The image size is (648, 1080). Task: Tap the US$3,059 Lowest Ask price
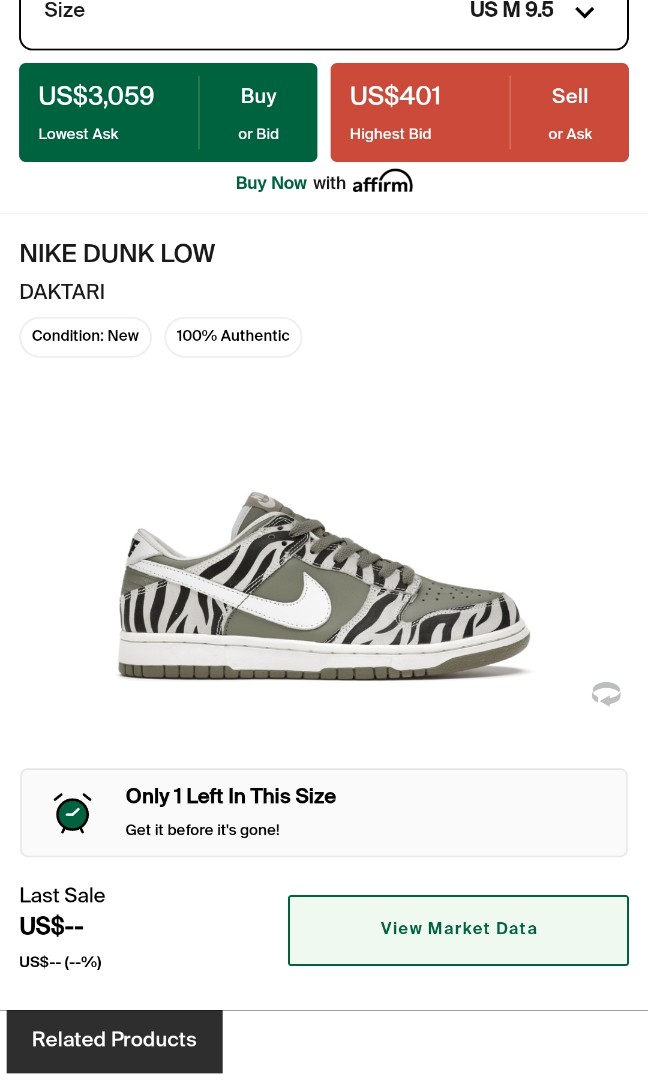coord(97,97)
